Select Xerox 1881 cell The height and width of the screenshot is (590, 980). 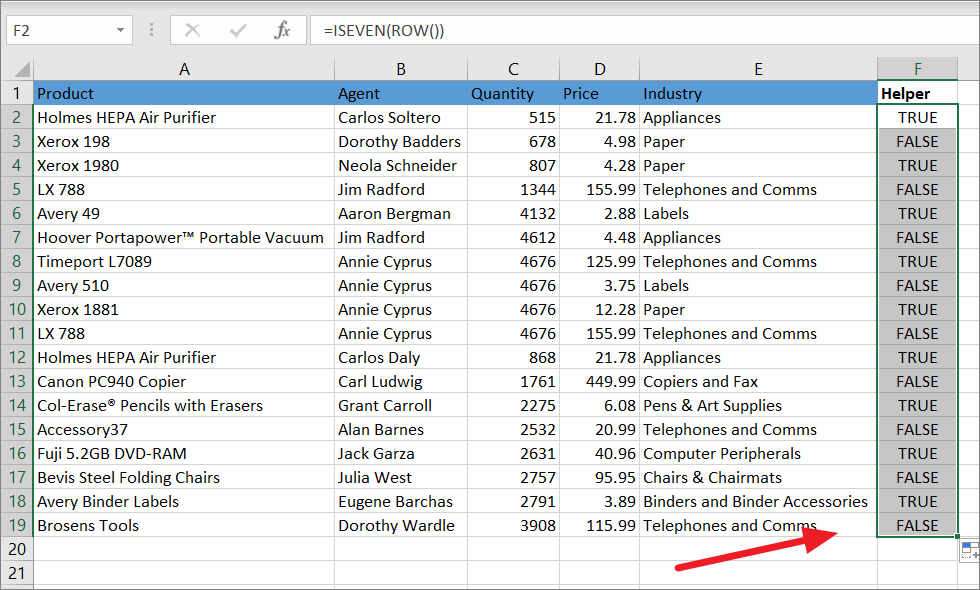184,309
